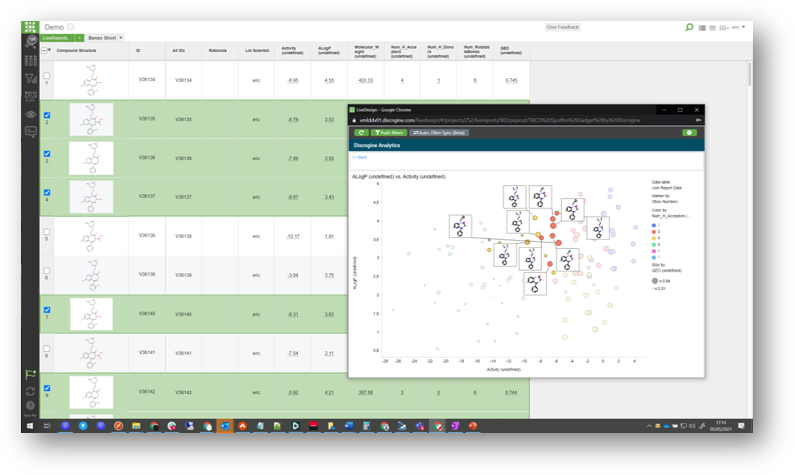The width and height of the screenshot is (795, 475).
Task: Click the QED value 0.745 in row 1
Action: coord(511,81)
